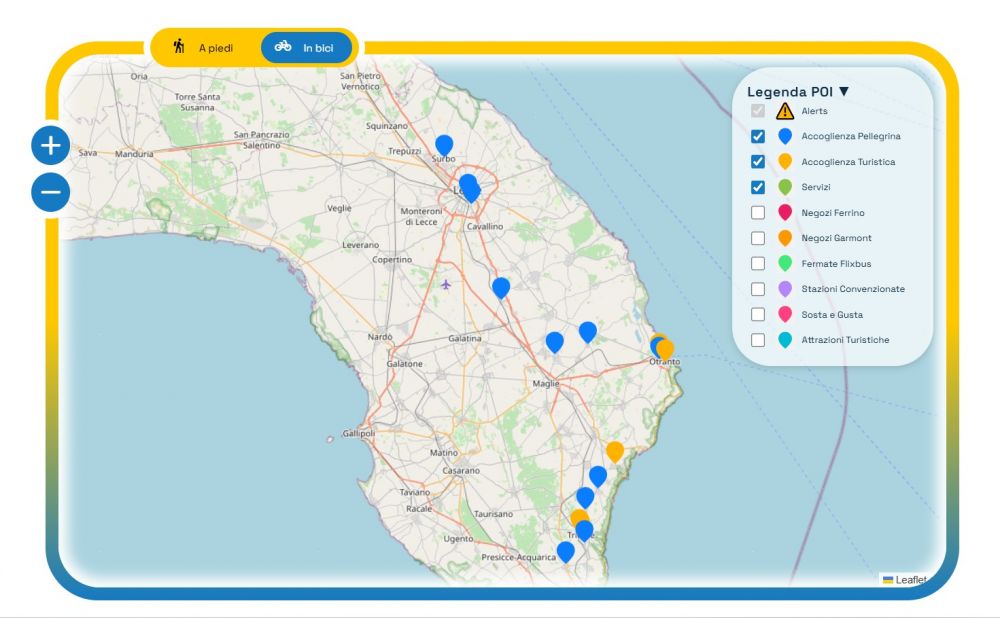1000x618 pixels.
Task: Click the orange pin at Otranto
Action: click(x=666, y=349)
